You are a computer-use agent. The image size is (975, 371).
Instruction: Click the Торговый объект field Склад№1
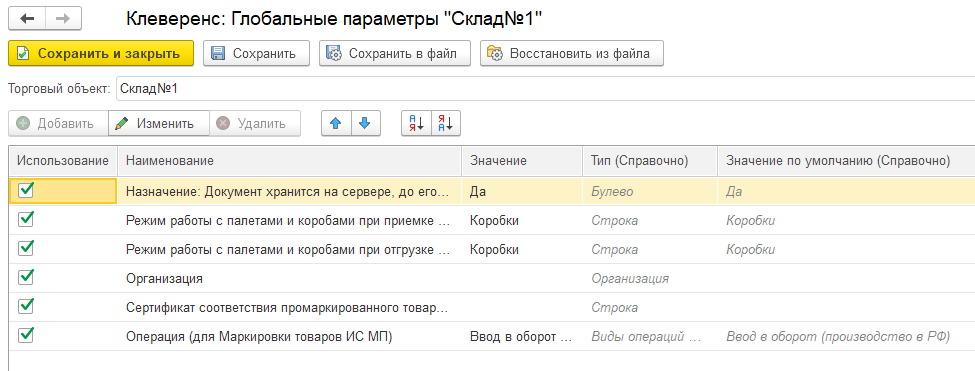pyautogui.click(x=545, y=89)
